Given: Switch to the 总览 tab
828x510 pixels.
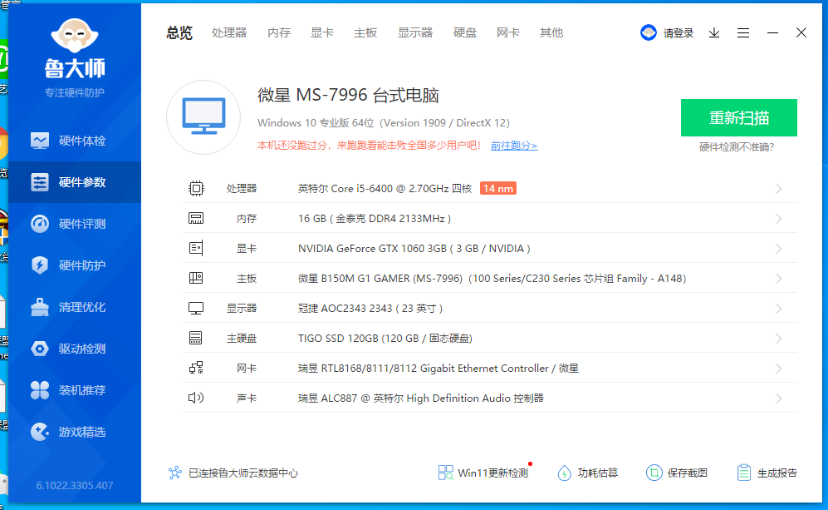Looking at the screenshot, I should pos(180,33).
